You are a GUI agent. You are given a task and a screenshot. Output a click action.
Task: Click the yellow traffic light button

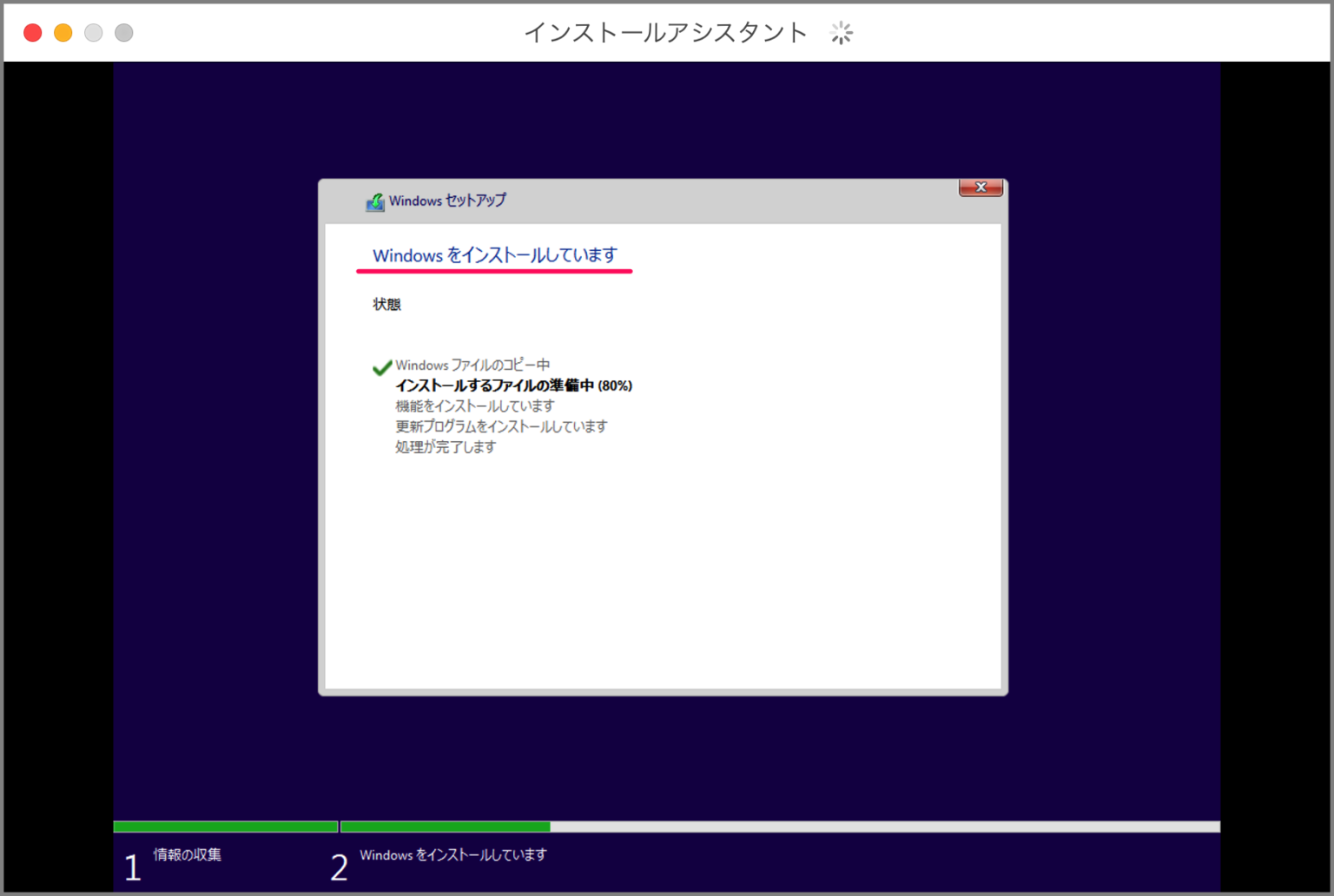63,31
